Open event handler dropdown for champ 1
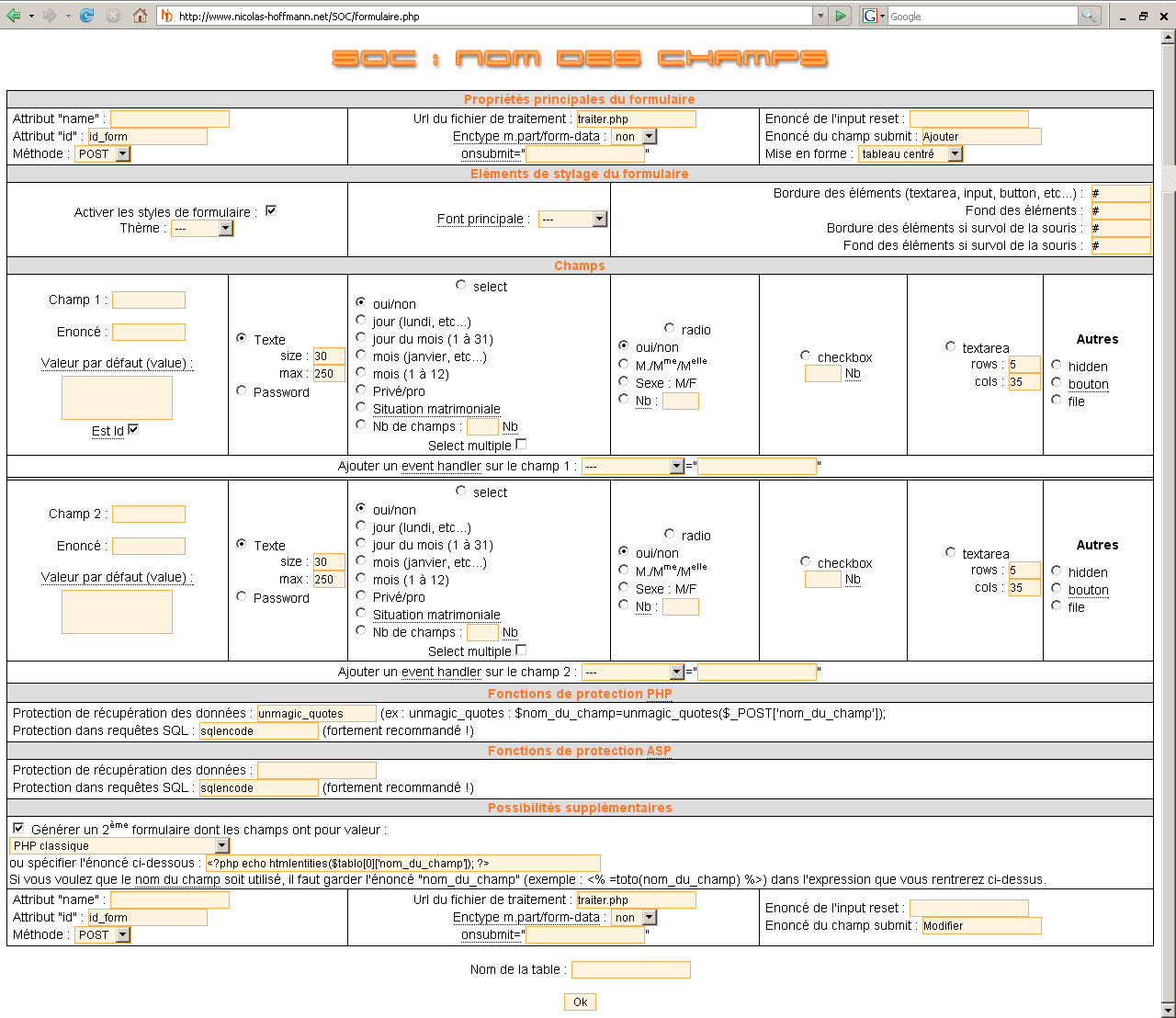 (x=634, y=466)
